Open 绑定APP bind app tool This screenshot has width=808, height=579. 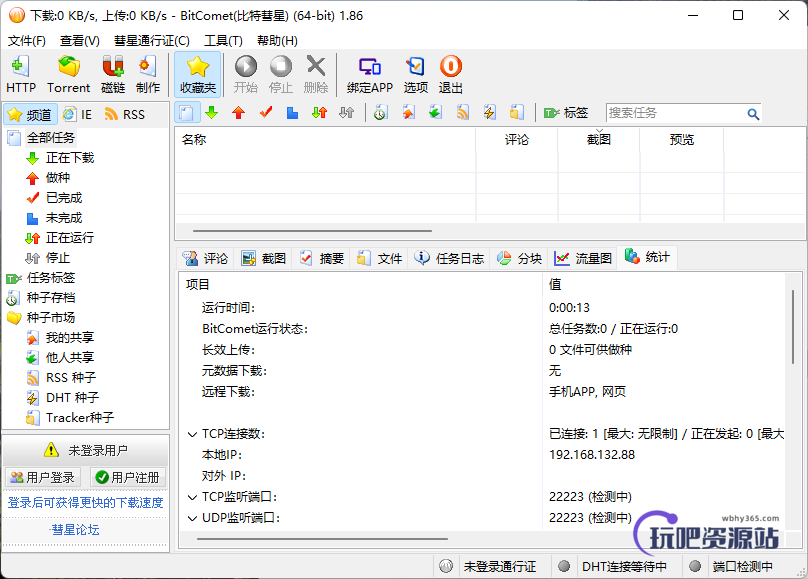(369, 74)
